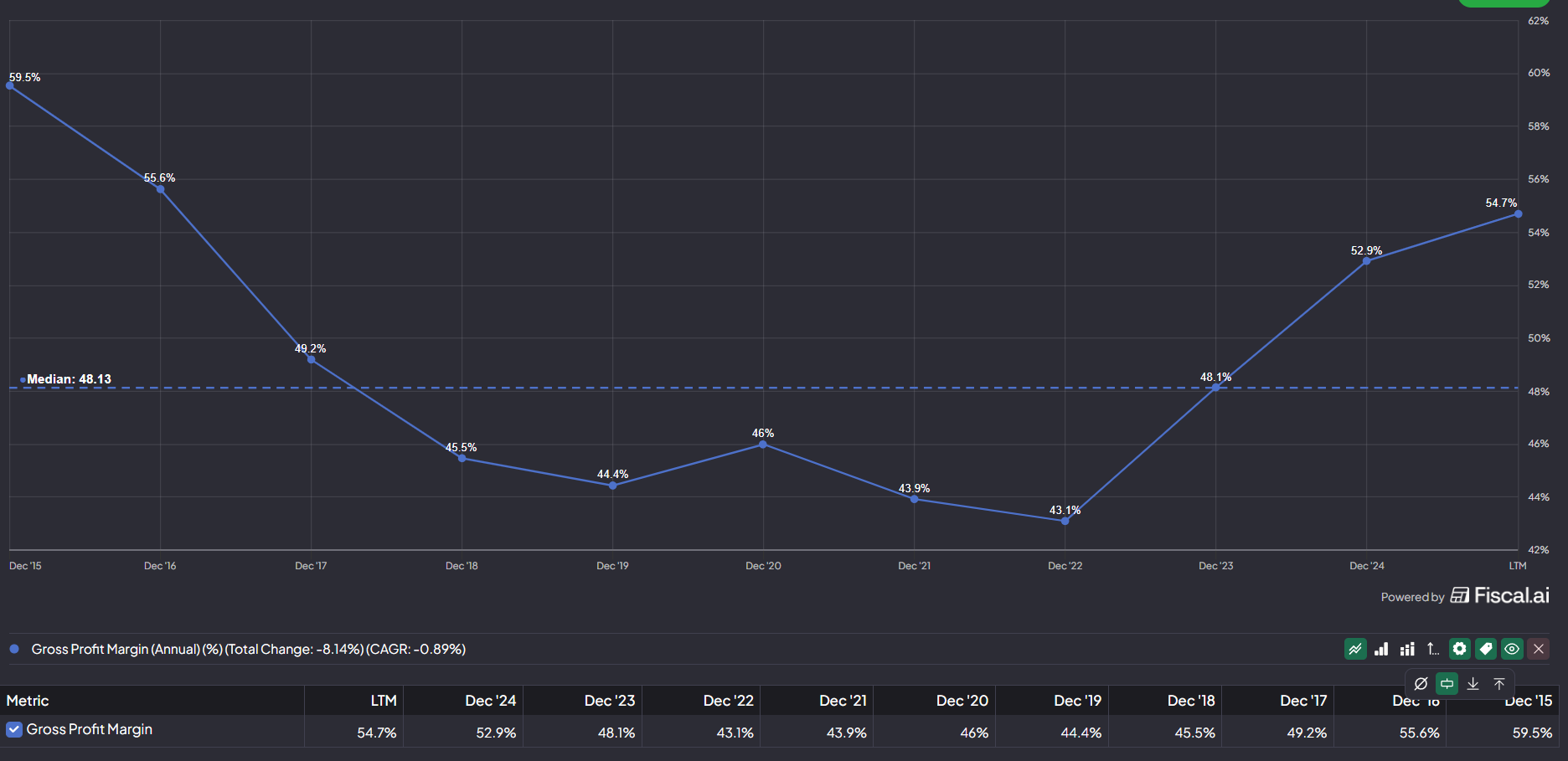Switch to the bar chart icon

point(1381,649)
